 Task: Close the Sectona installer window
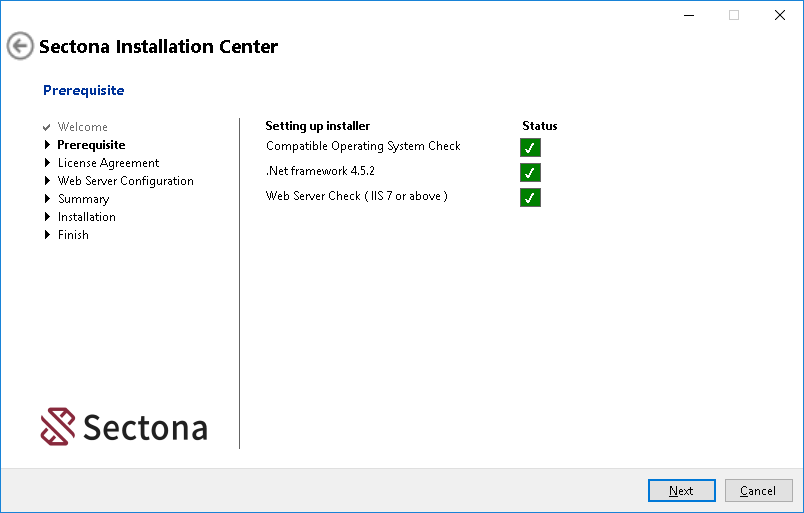[780, 15]
